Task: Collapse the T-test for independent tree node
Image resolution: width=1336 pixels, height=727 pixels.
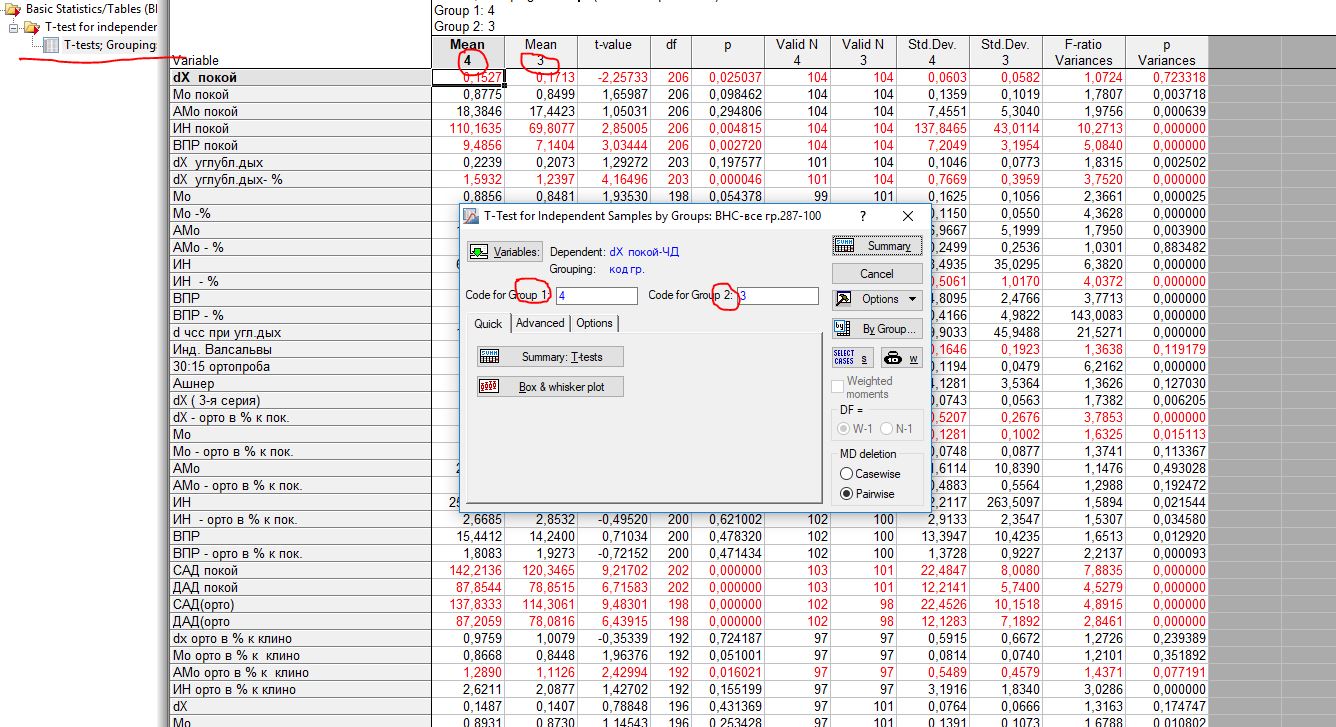Action: [14, 27]
